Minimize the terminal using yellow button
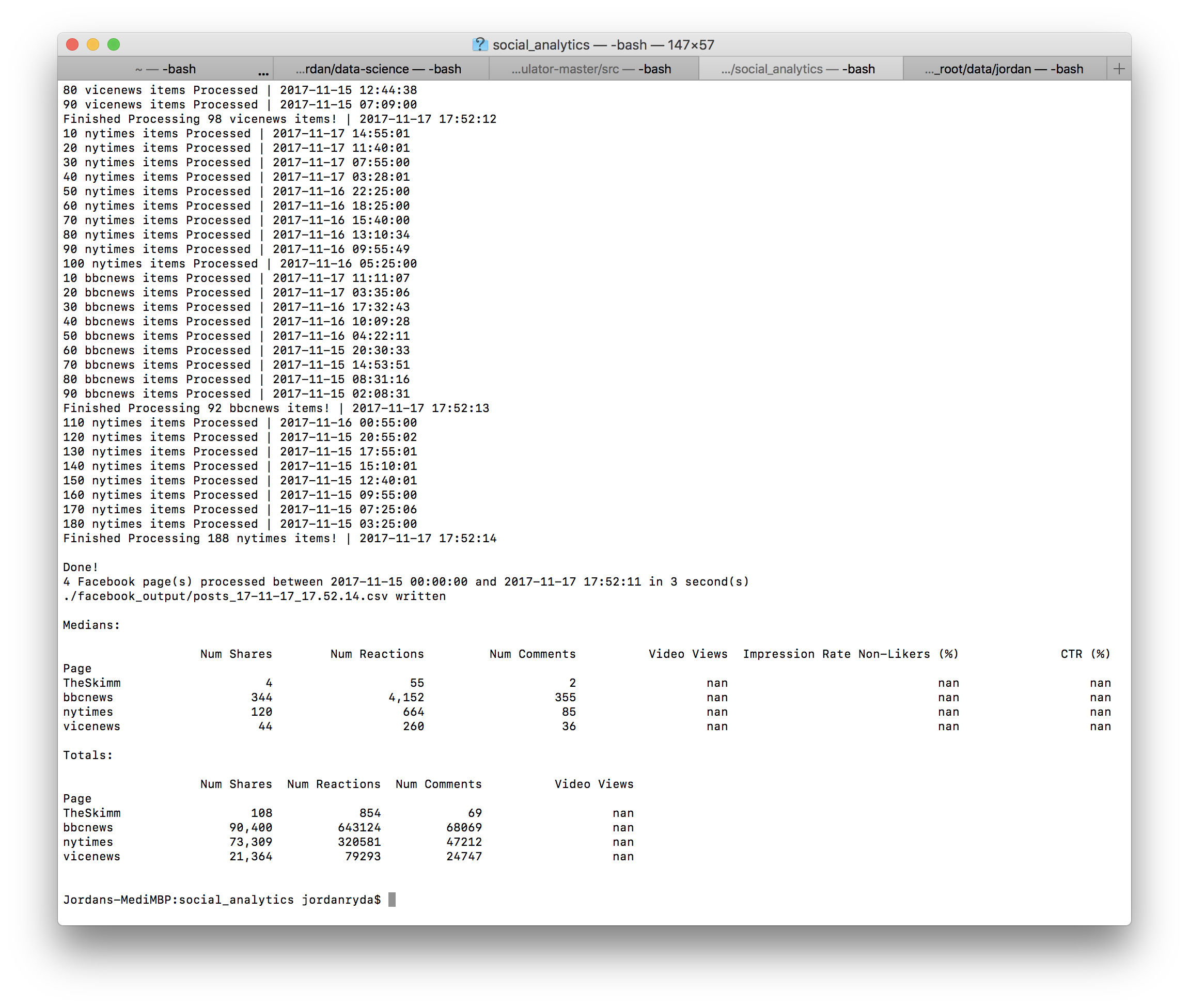 93,44
